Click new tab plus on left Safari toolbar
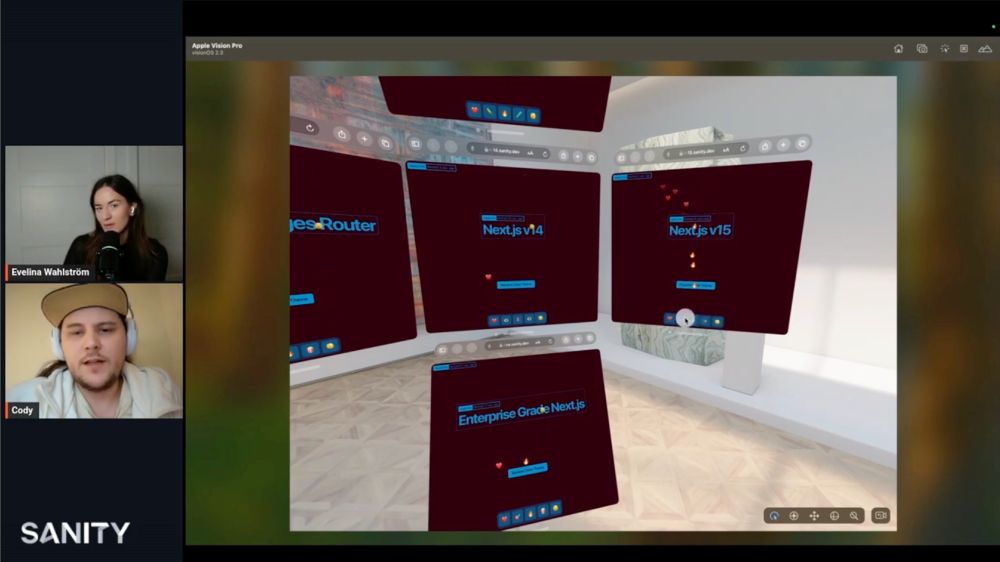Viewport: 1000px width, 562px height. [364, 139]
